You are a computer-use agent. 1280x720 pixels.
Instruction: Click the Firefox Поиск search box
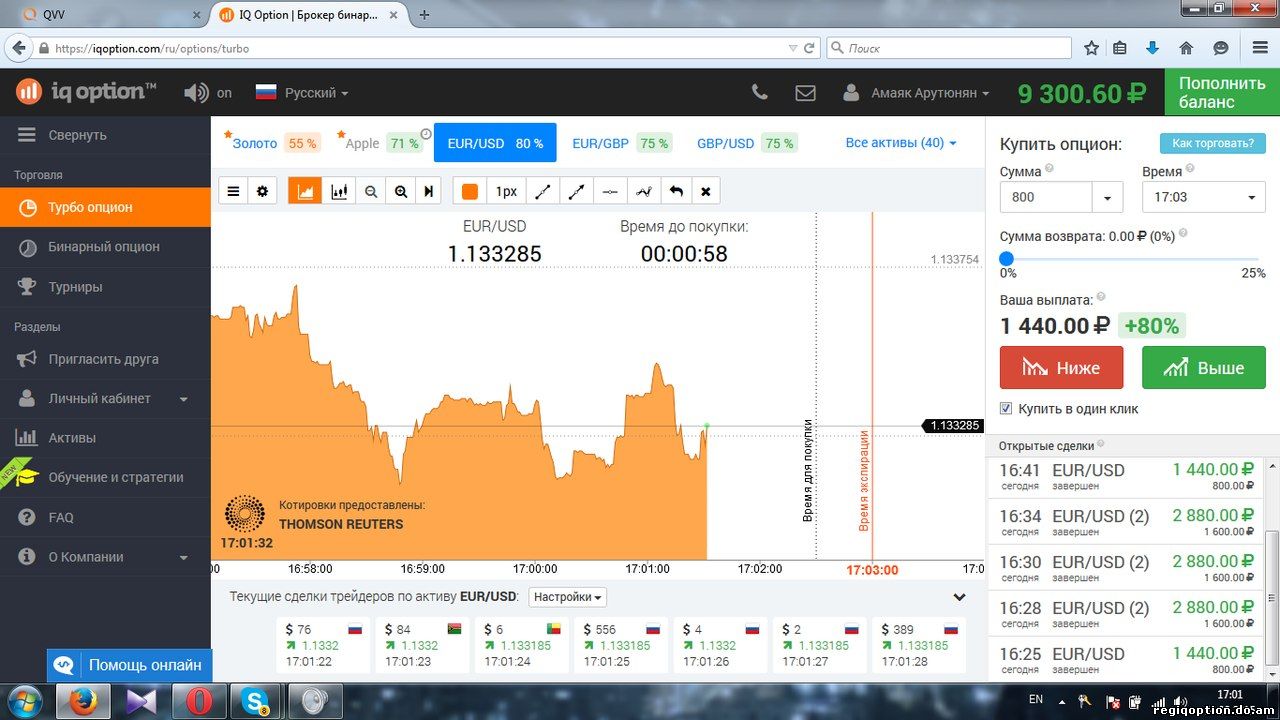(x=949, y=48)
